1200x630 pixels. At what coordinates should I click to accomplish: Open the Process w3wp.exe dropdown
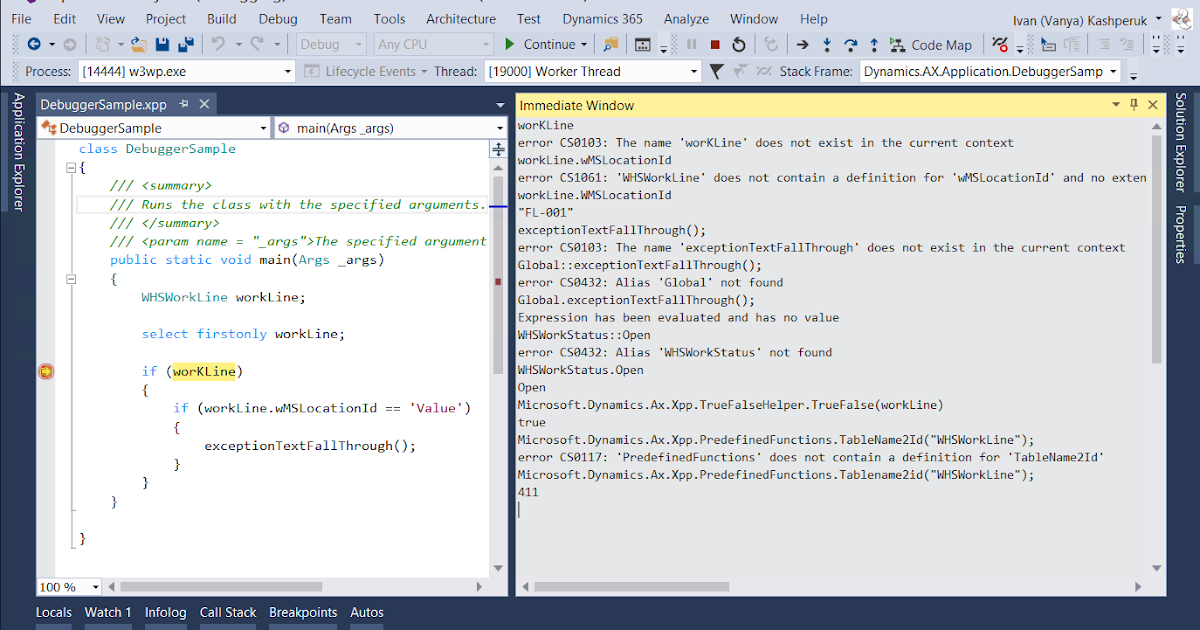[x=288, y=71]
